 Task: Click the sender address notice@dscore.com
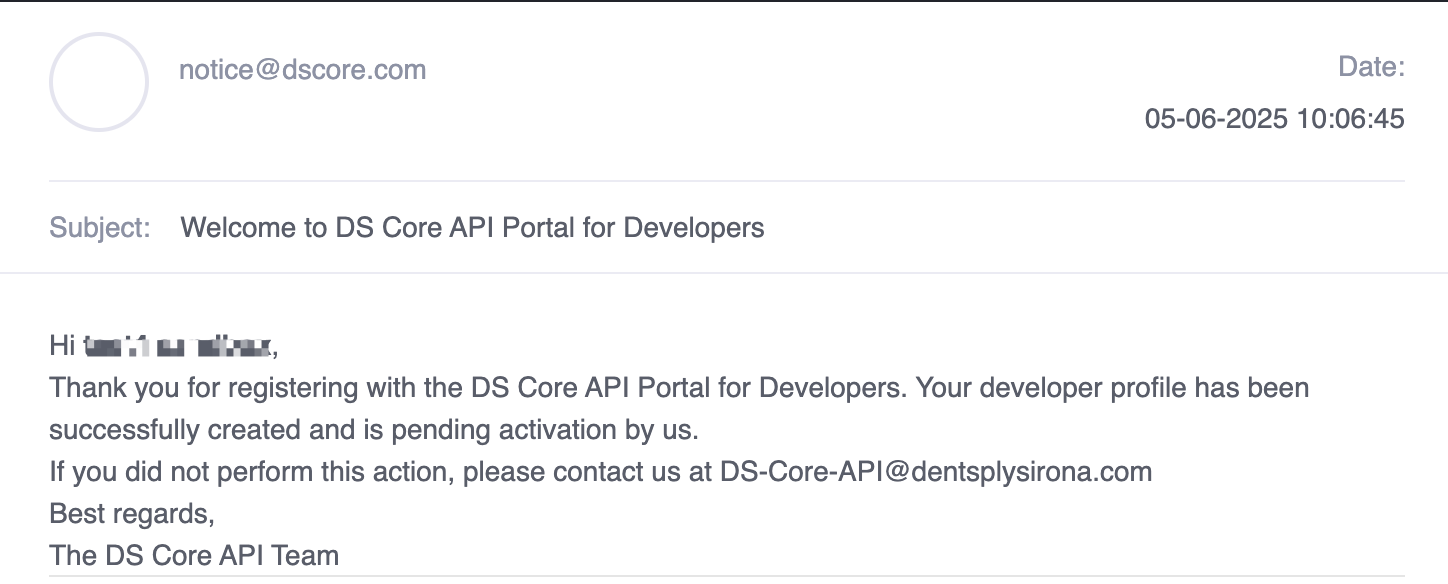coord(302,70)
